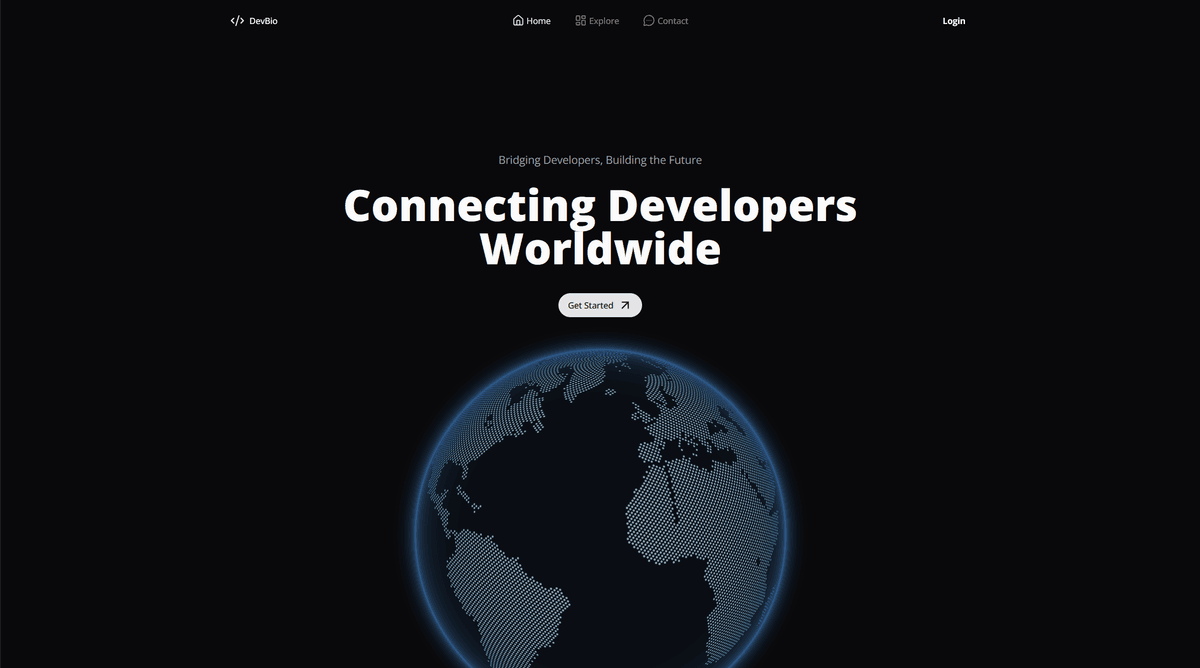Select the house icon in the navbar
Viewport: 1200px width, 668px height.
[x=517, y=20]
